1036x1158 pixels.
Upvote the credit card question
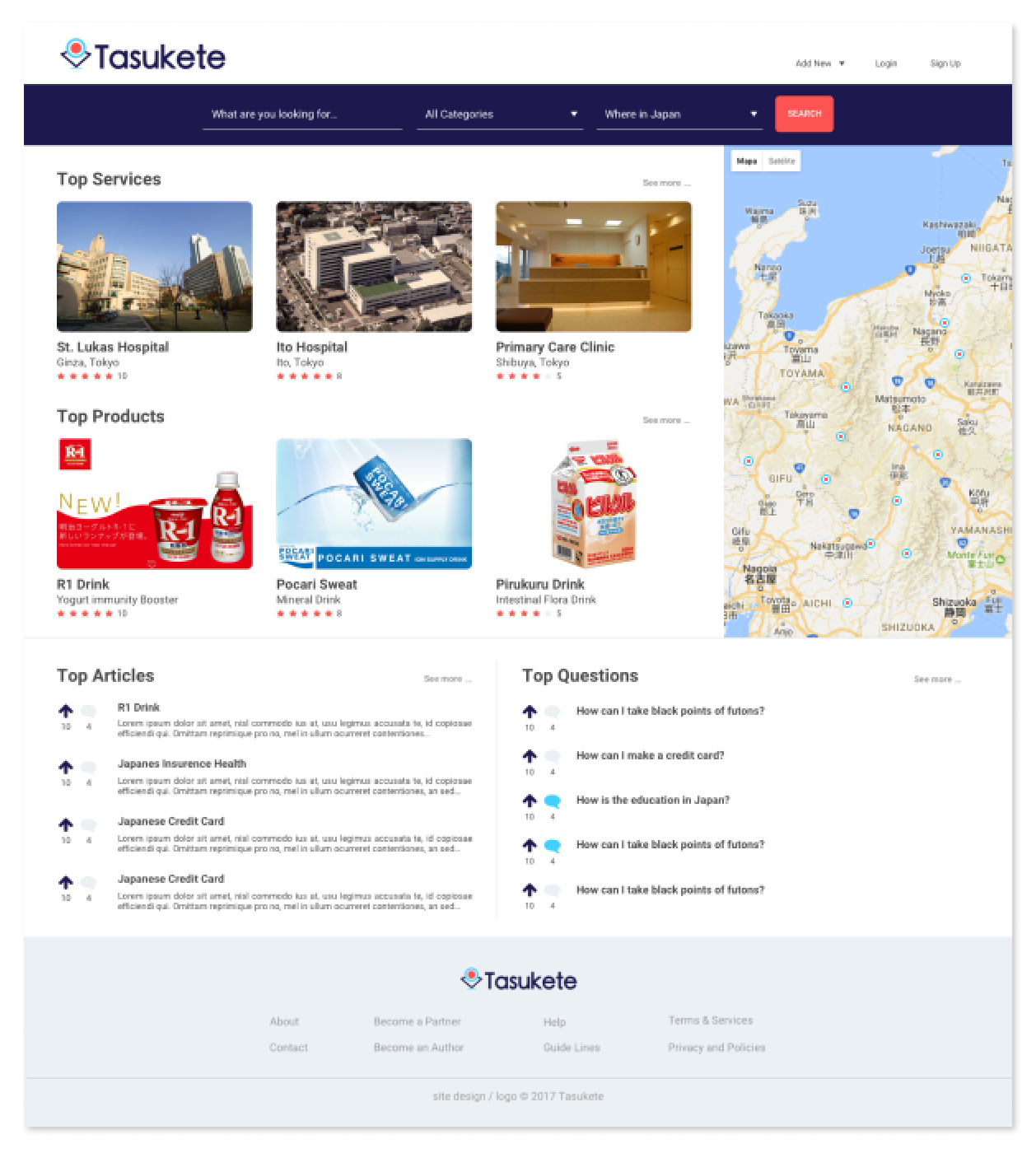(530, 756)
